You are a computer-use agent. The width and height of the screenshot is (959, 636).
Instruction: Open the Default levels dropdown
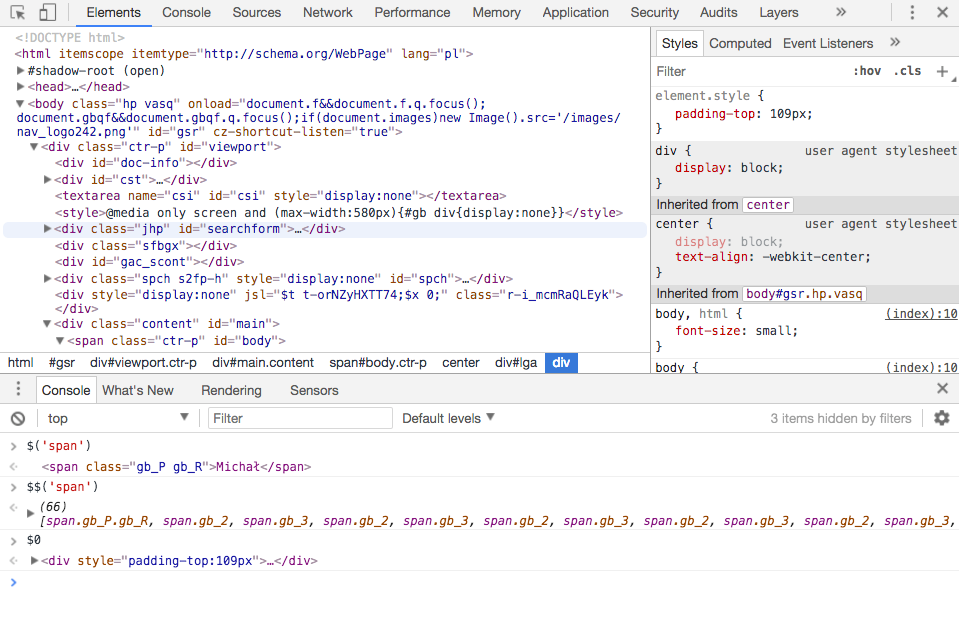point(445,418)
